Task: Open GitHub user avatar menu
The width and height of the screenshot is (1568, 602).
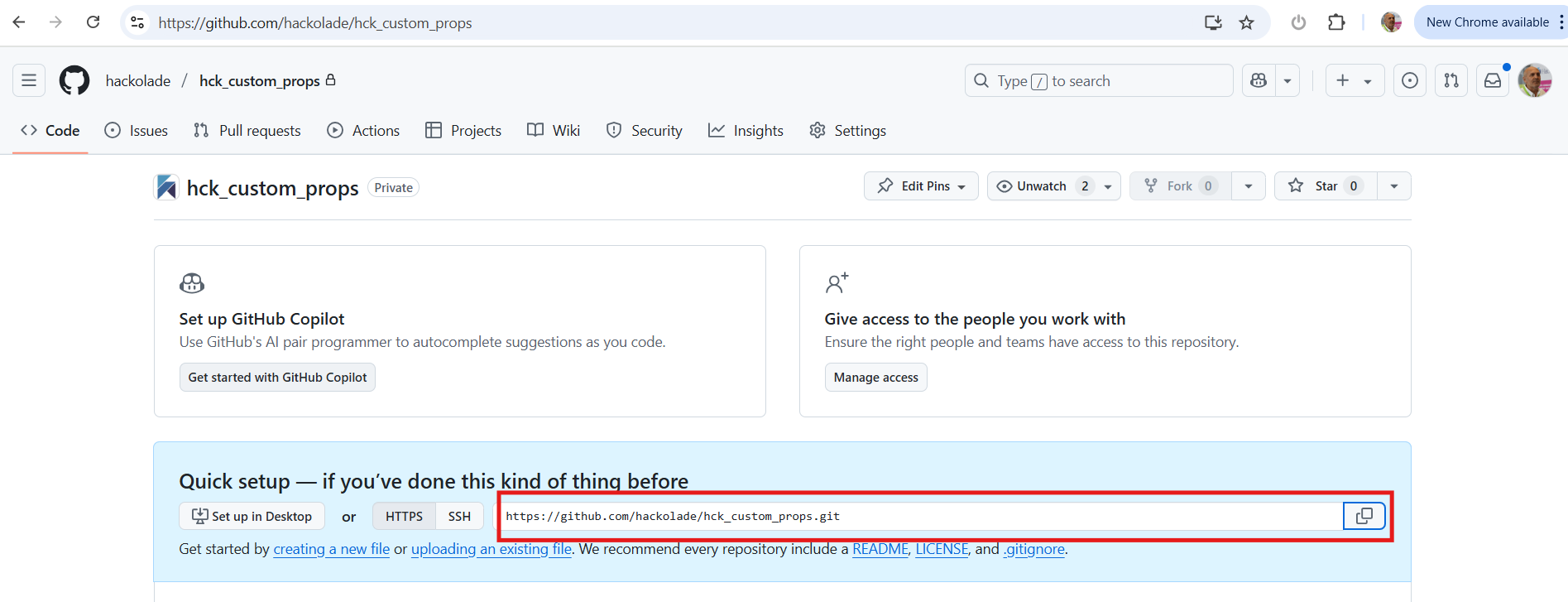Action: click(1535, 80)
